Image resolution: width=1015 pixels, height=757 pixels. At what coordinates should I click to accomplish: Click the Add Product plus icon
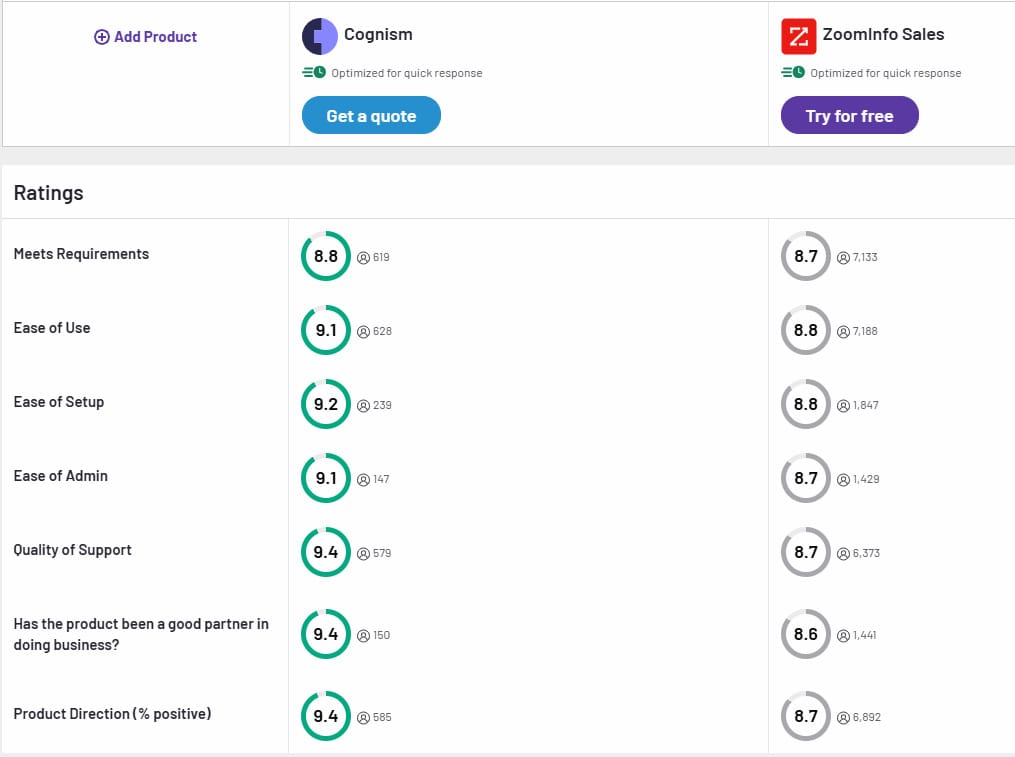tap(102, 37)
